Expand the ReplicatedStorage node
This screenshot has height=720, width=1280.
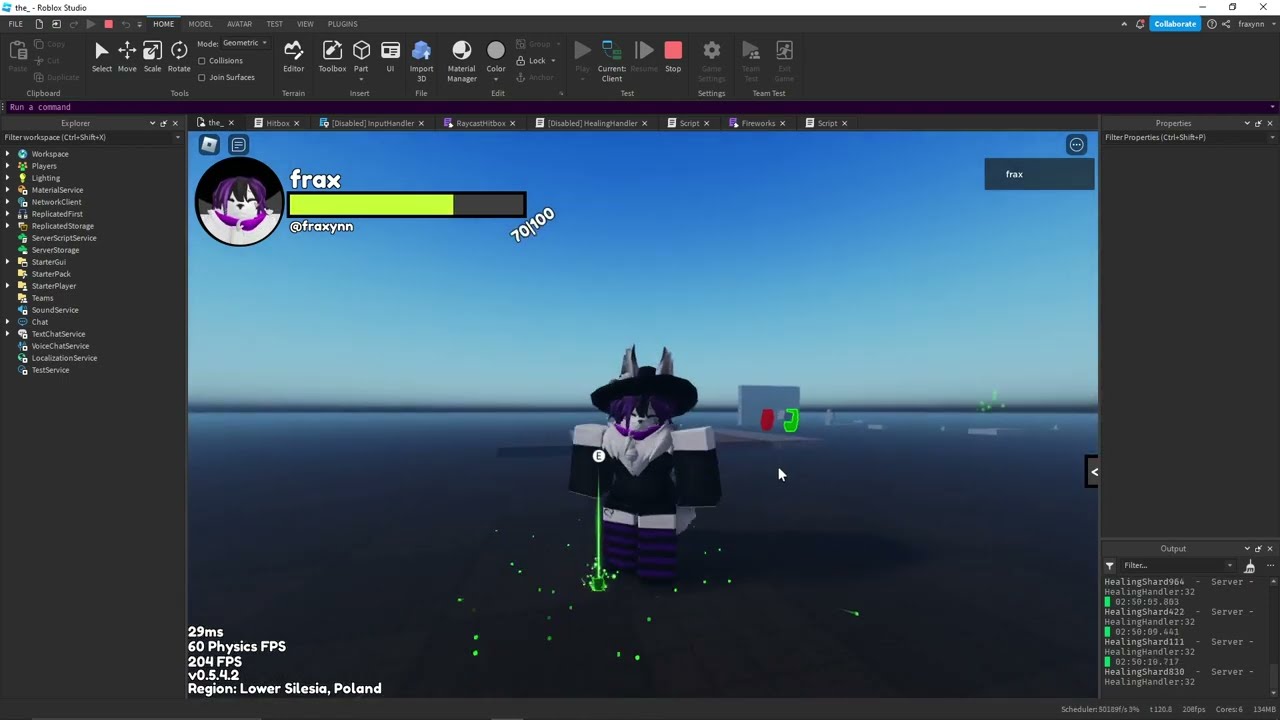click(x=8, y=226)
